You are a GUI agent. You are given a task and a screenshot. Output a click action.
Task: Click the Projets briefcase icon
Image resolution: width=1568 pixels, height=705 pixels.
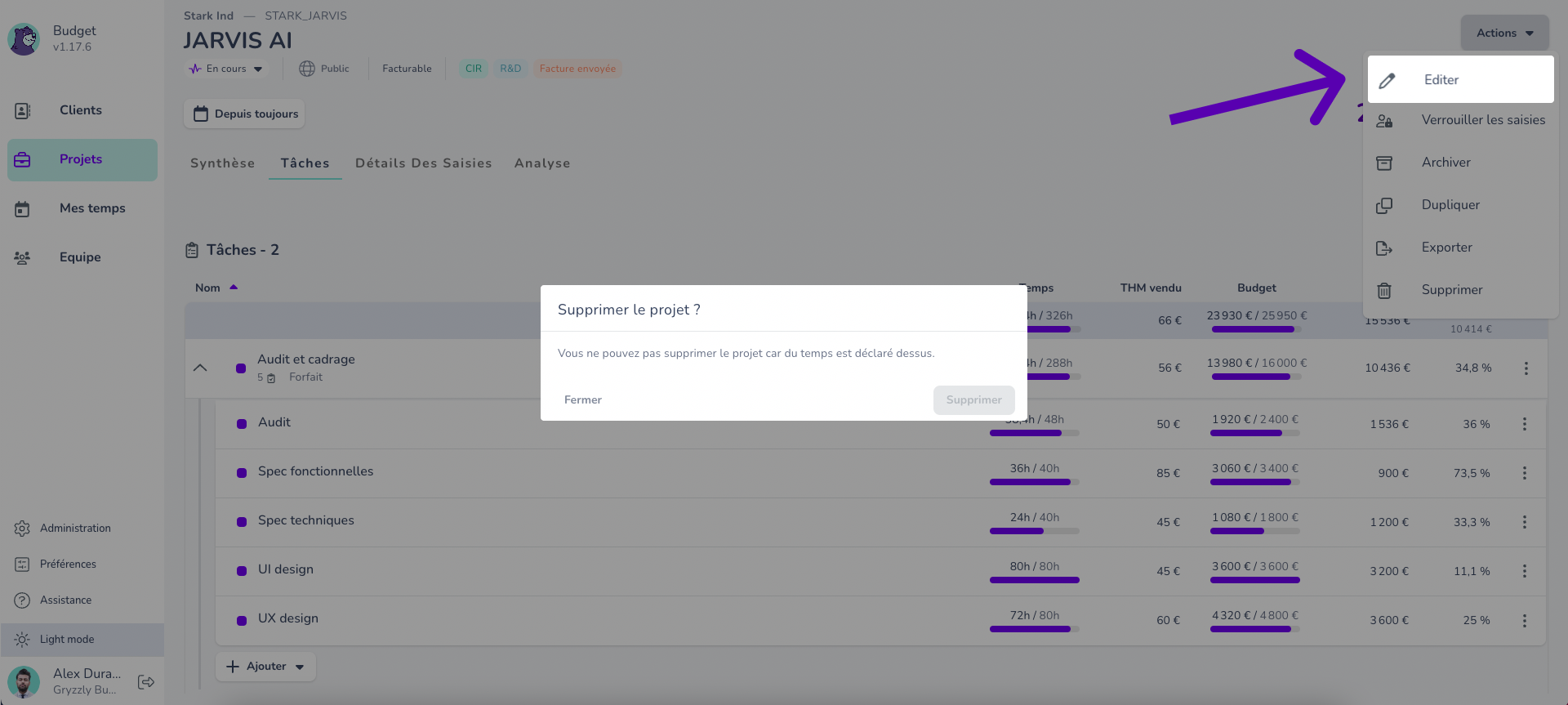pos(23,159)
